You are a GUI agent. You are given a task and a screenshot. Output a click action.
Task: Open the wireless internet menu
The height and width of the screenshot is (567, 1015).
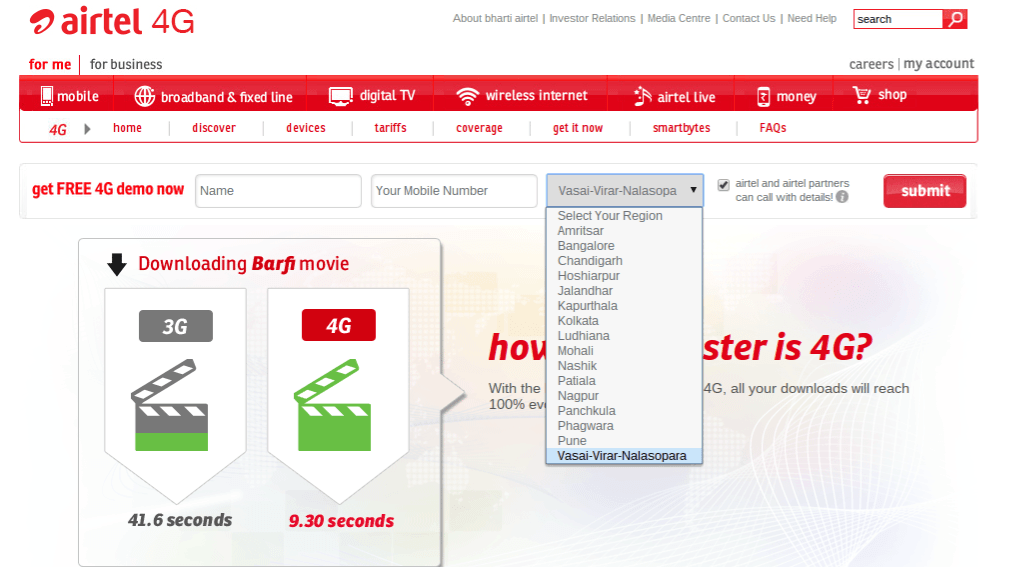(x=522, y=96)
